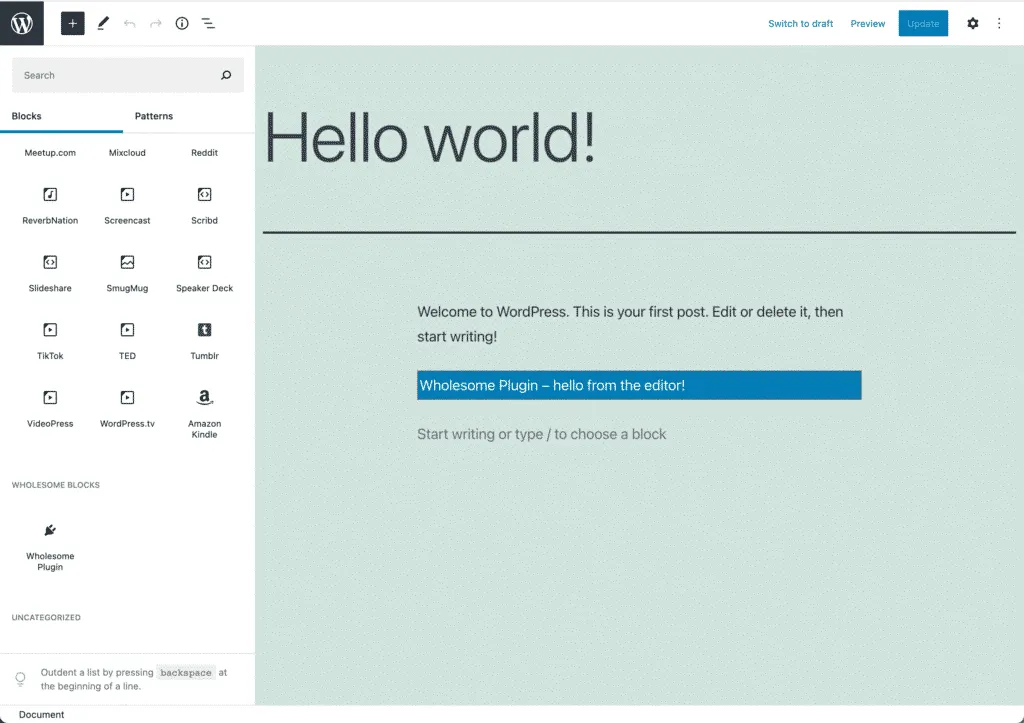The width and height of the screenshot is (1024, 723).
Task: Insert the Amazon Kindle embed block
Action: (x=204, y=413)
